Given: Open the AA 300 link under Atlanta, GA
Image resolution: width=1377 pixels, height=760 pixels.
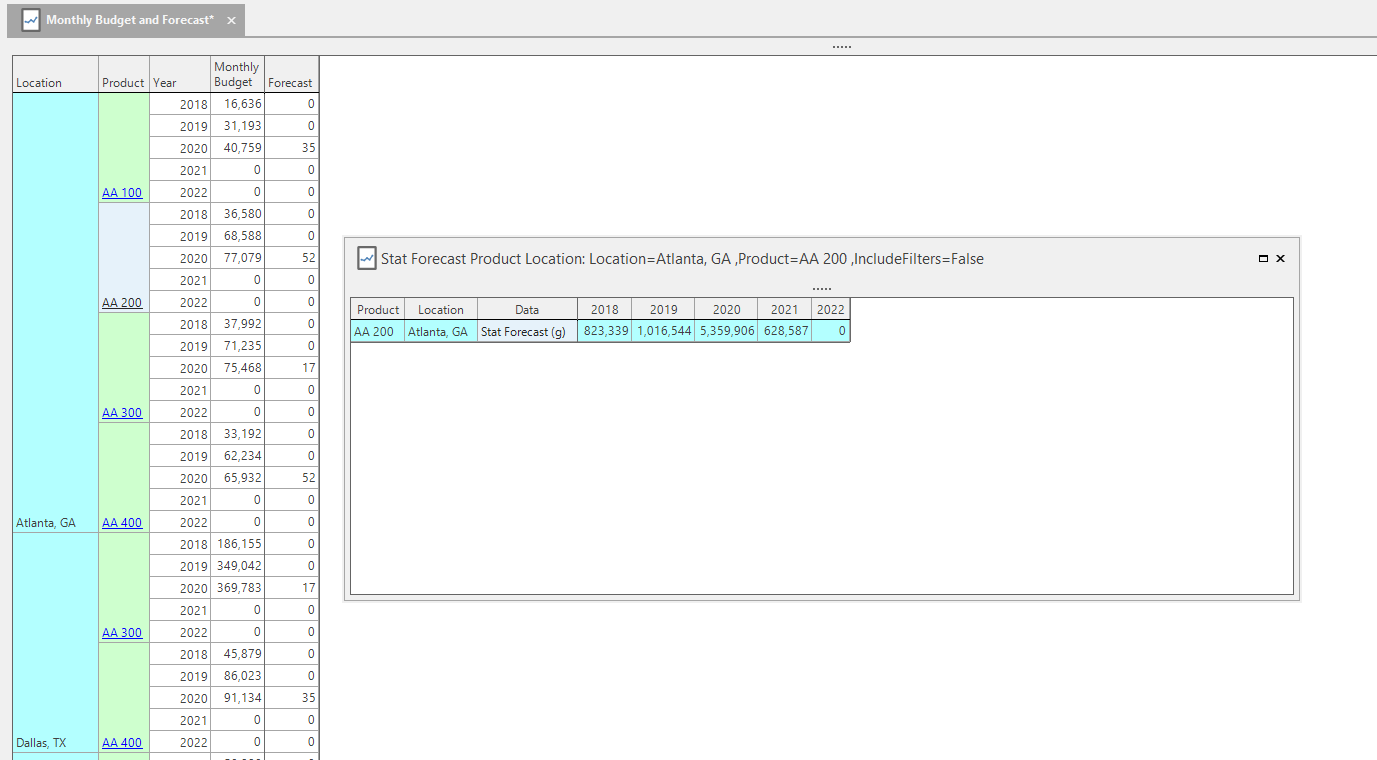Looking at the screenshot, I should 122,412.
